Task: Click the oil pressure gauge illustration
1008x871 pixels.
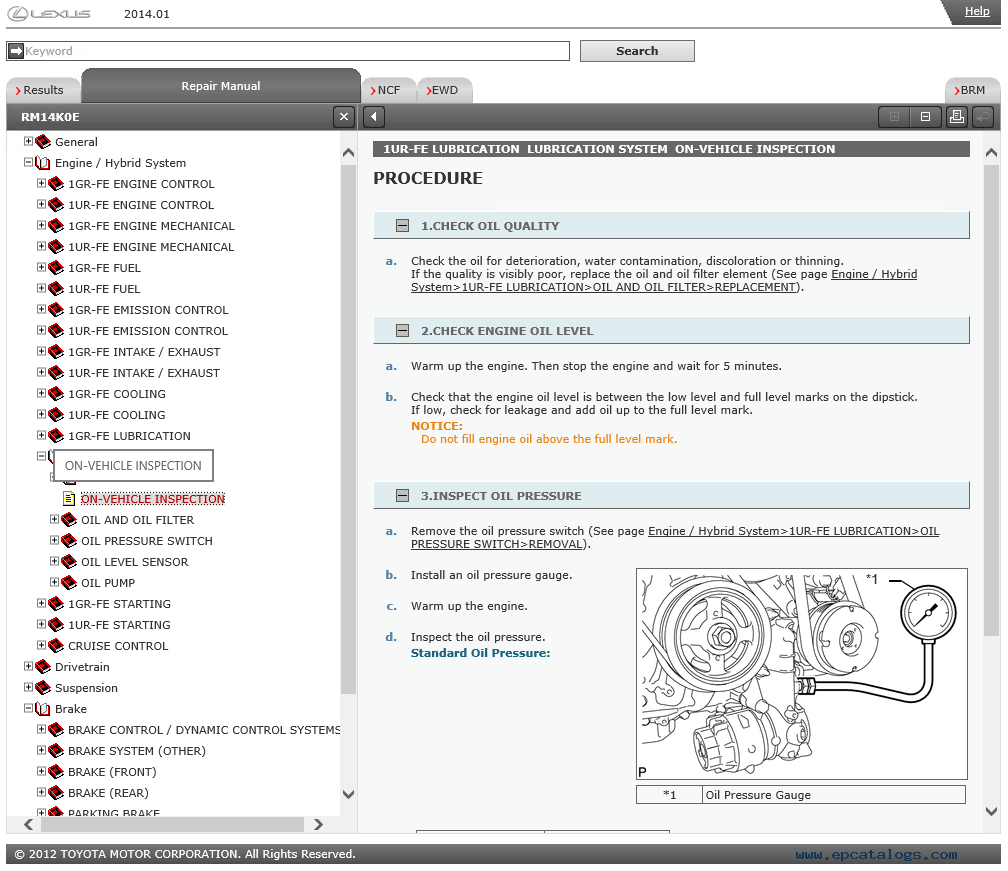Action: pos(802,674)
